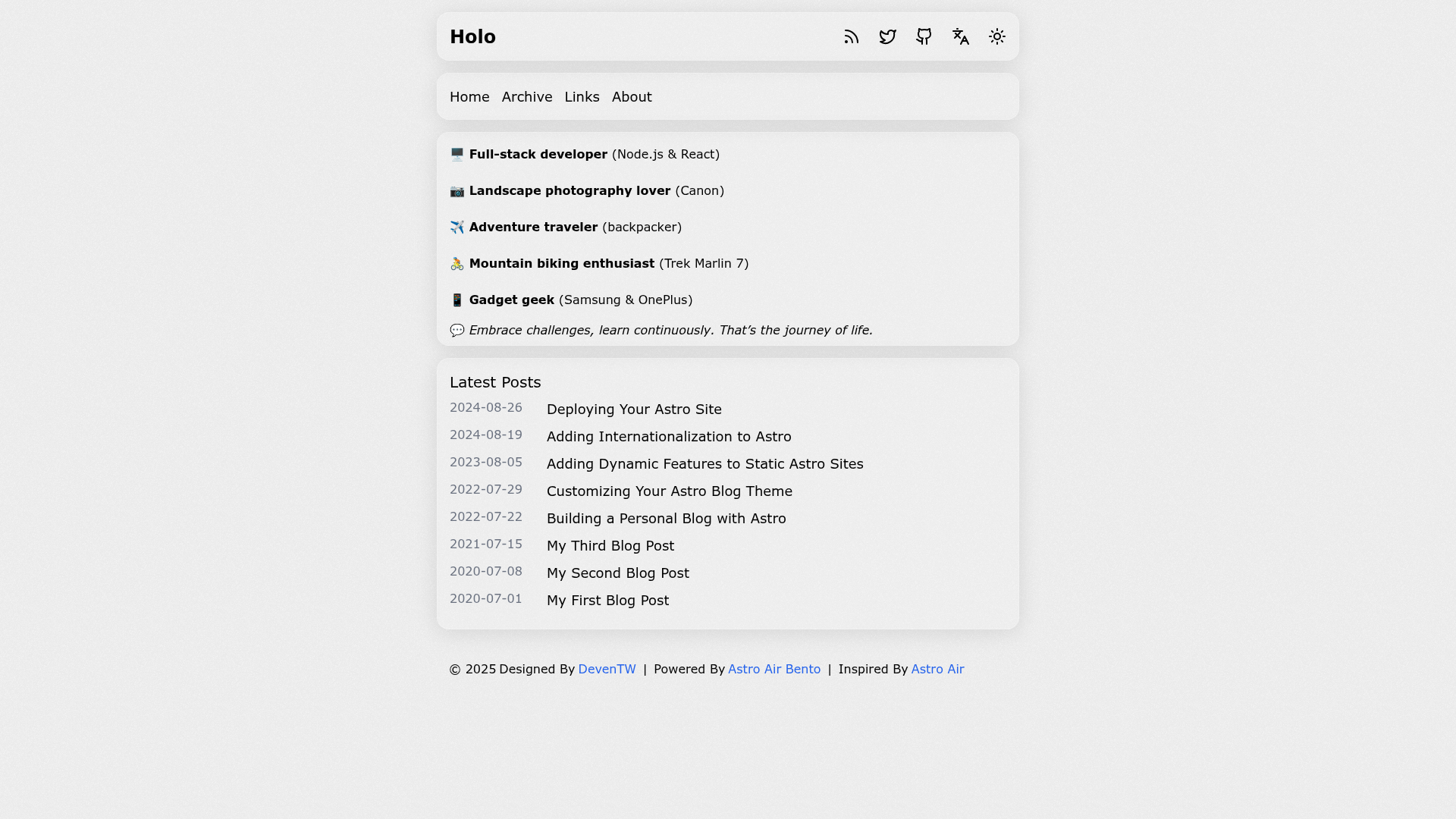Screen dimensions: 1456x819
Task: Click Gadget geek text
Action: 512,300
